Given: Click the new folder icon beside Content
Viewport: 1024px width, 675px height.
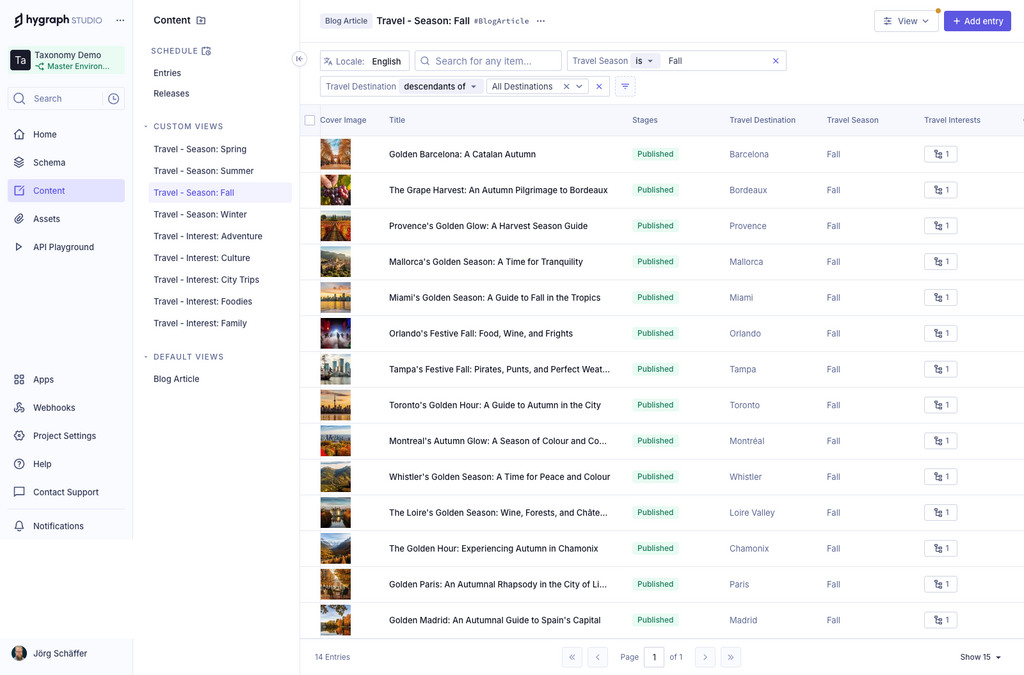Looking at the screenshot, I should [x=201, y=20].
